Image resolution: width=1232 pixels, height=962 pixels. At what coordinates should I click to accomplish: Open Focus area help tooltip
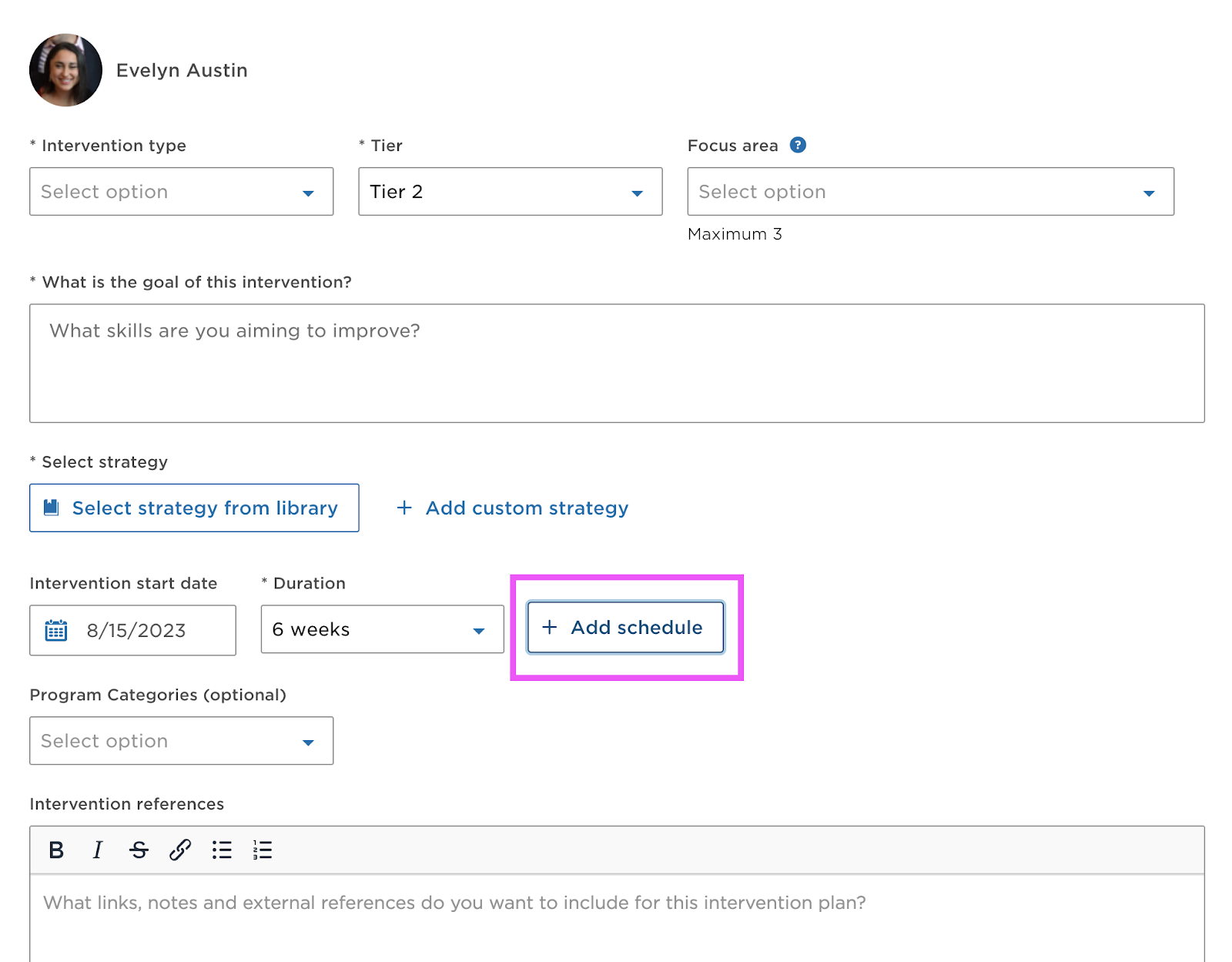click(798, 146)
